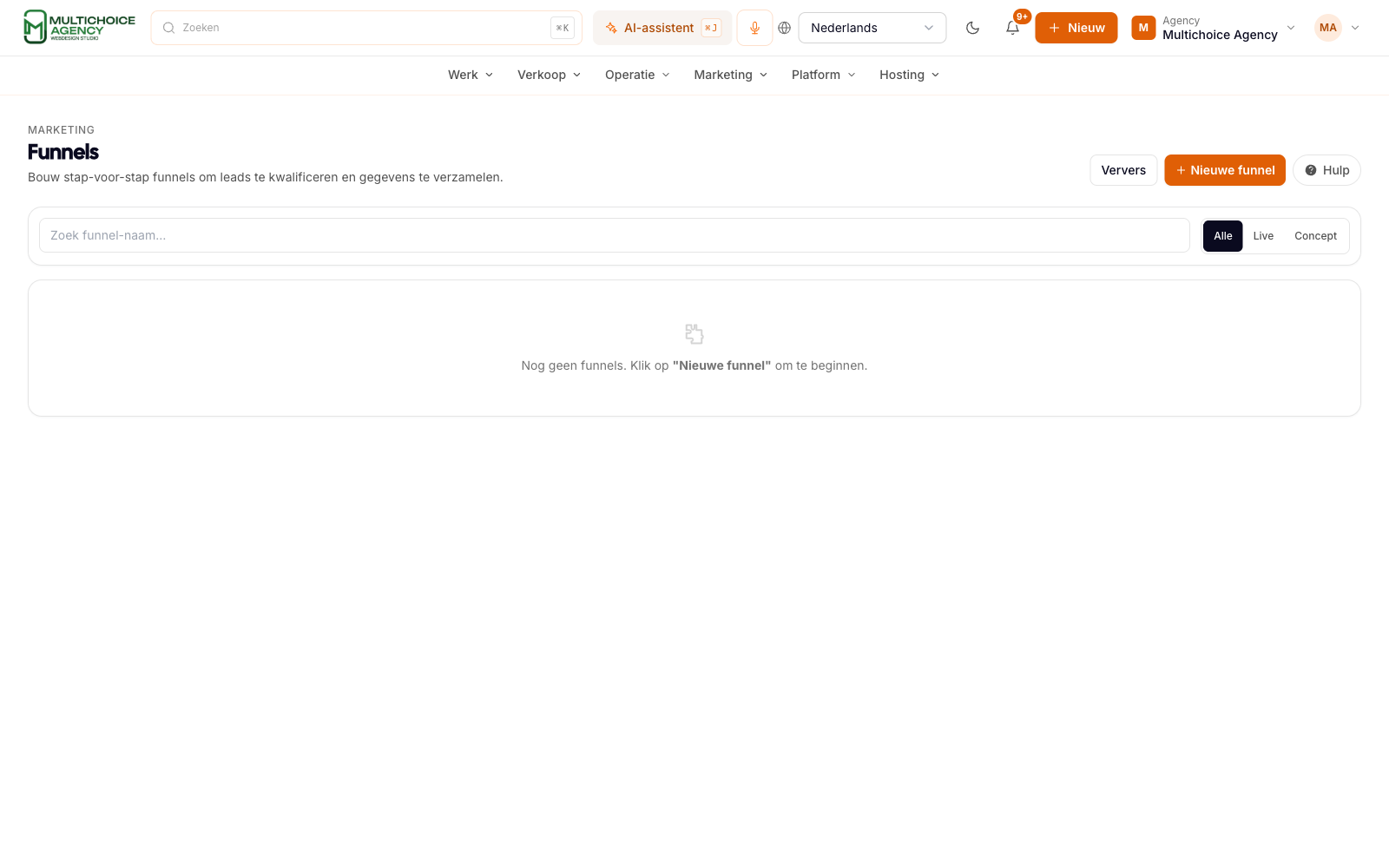Click the orange M agency badge
The width and height of the screenshot is (1389, 868).
pos(1143,28)
